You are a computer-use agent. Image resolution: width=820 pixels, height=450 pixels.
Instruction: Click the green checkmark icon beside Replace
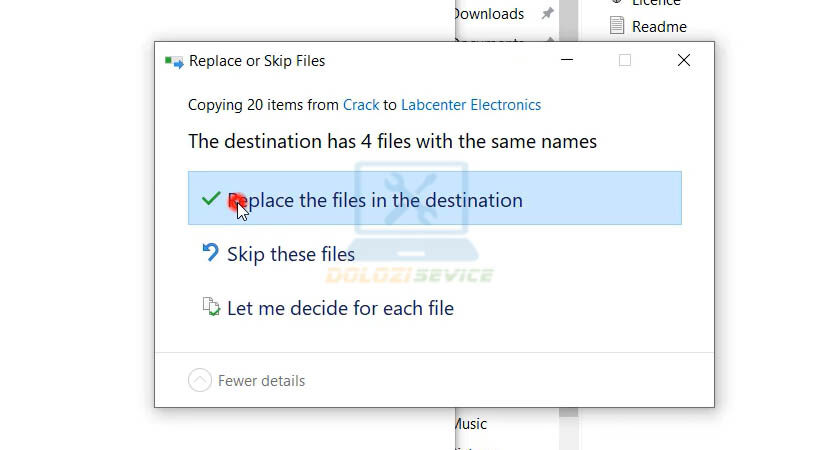(x=210, y=199)
